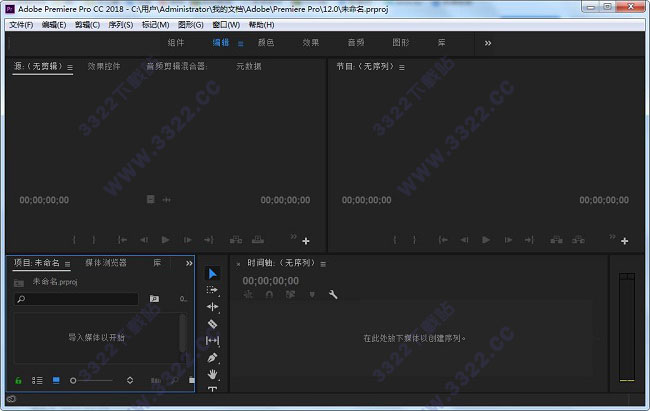Click the Project panel zoom slider
This screenshot has height=411, width=650.
pyautogui.click(x=91, y=380)
